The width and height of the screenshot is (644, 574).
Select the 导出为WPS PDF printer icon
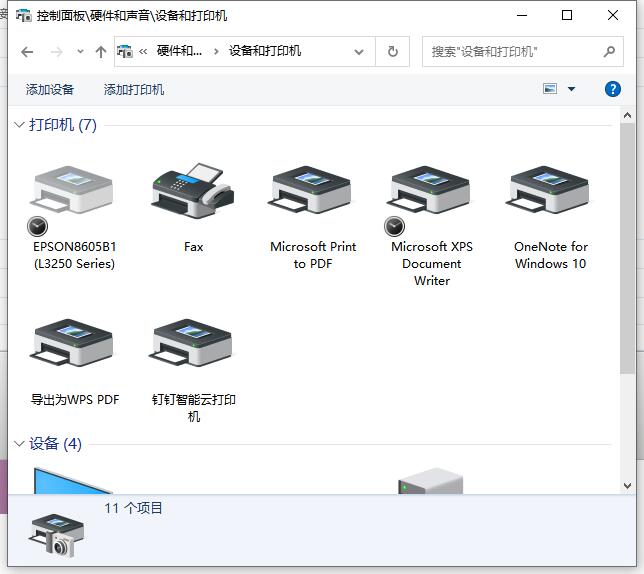(x=72, y=343)
